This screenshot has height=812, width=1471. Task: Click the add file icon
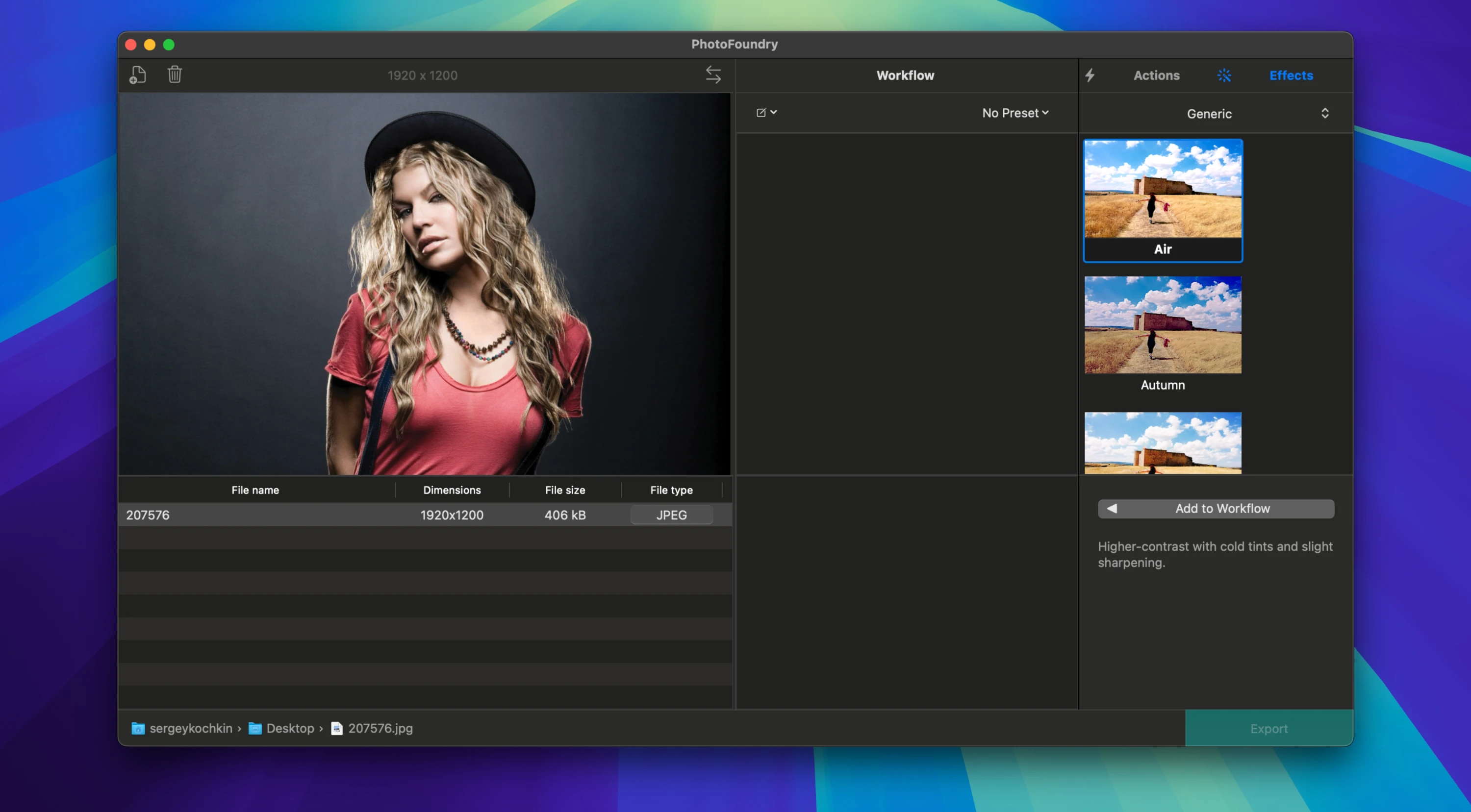[x=137, y=75]
